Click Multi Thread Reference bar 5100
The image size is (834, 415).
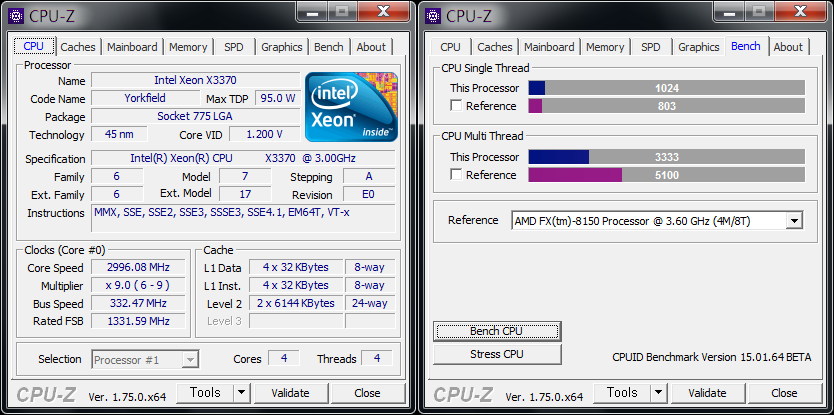point(666,175)
